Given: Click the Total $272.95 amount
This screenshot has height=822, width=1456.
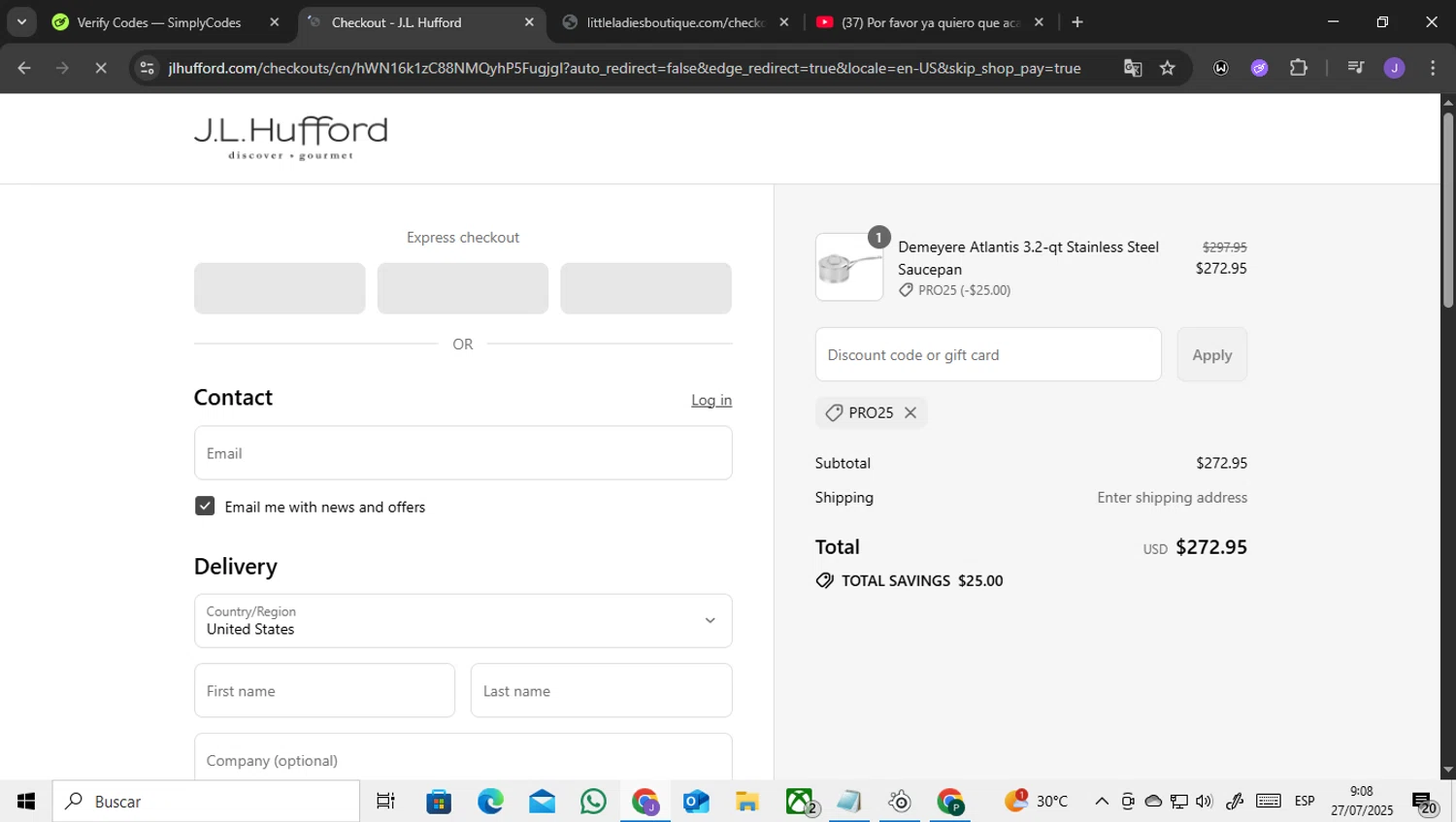Looking at the screenshot, I should pyautogui.click(x=1211, y=547).
